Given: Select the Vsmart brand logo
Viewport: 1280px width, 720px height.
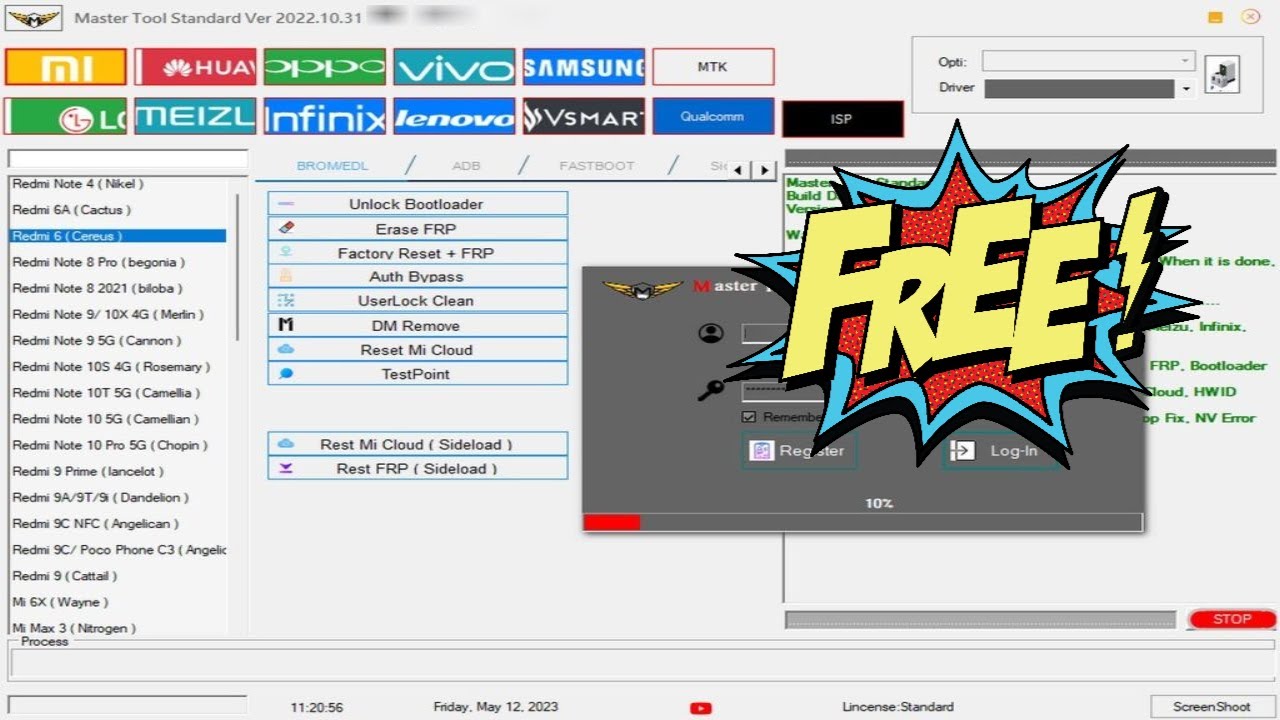Looking at the screenshot, I should point(584,116).
